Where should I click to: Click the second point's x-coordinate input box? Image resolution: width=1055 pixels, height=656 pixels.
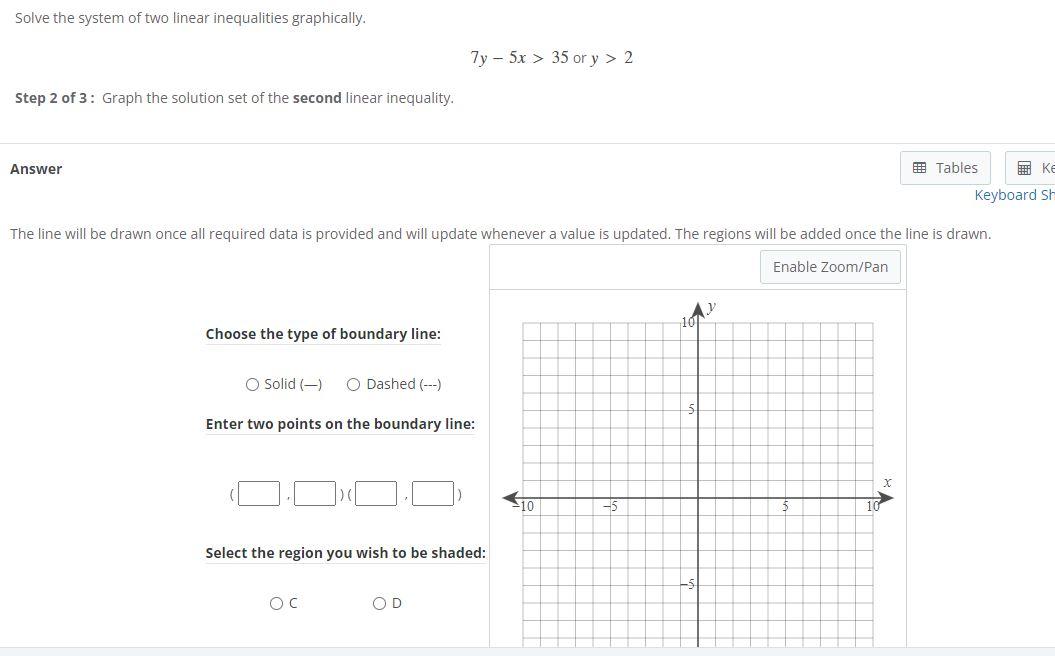click(376, 492)
